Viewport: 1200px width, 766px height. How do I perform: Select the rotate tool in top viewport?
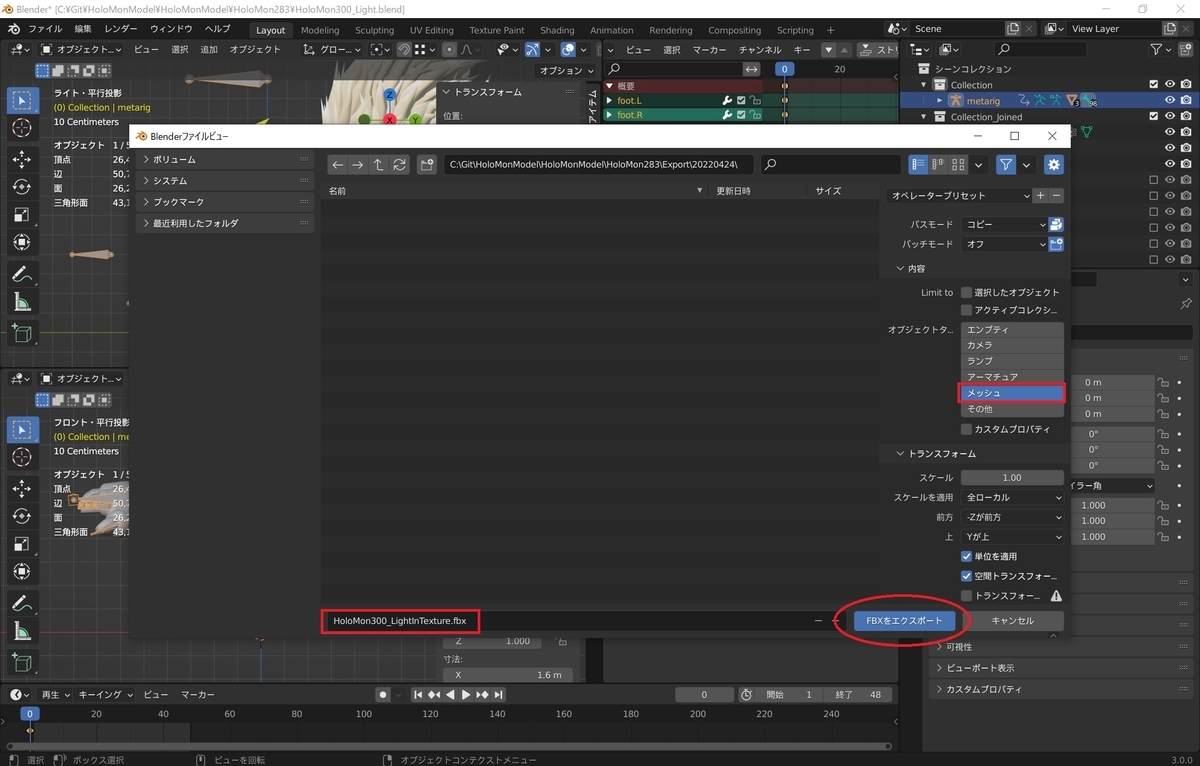22,187
